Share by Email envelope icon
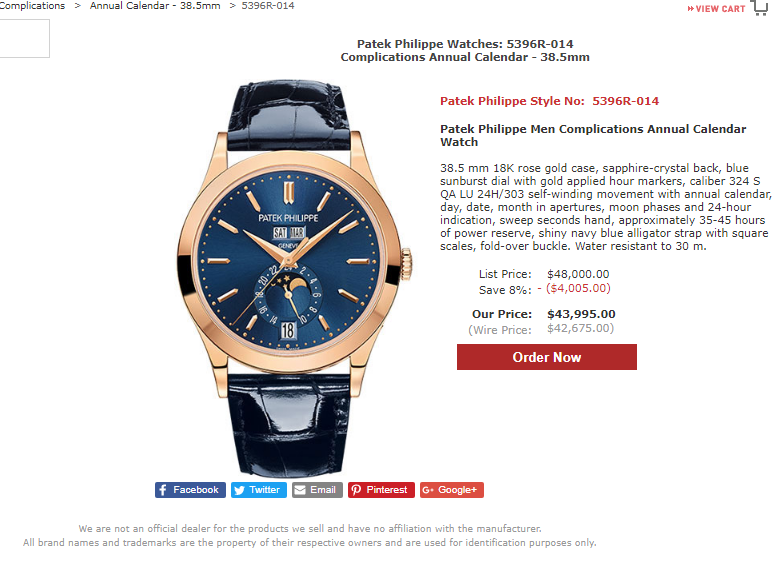Screen dimensions: 781x563 300,490
